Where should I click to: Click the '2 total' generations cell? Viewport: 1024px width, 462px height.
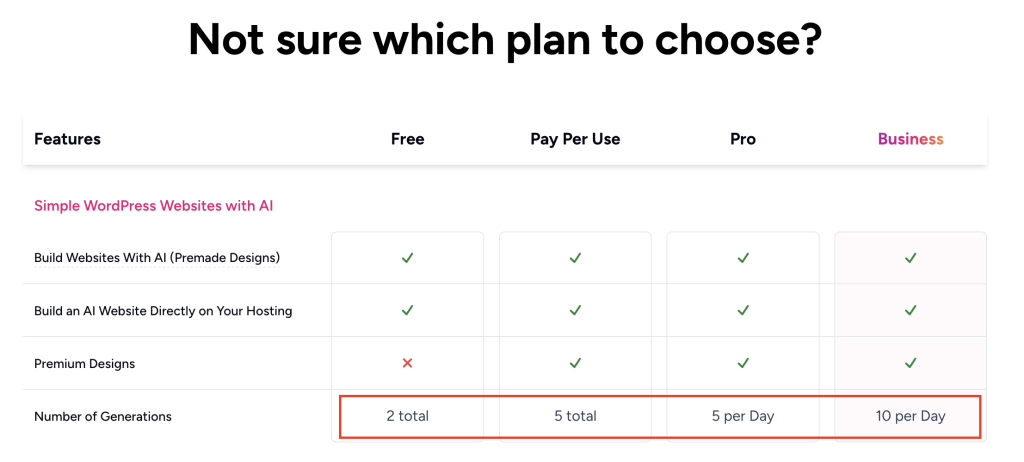[407, 416]
